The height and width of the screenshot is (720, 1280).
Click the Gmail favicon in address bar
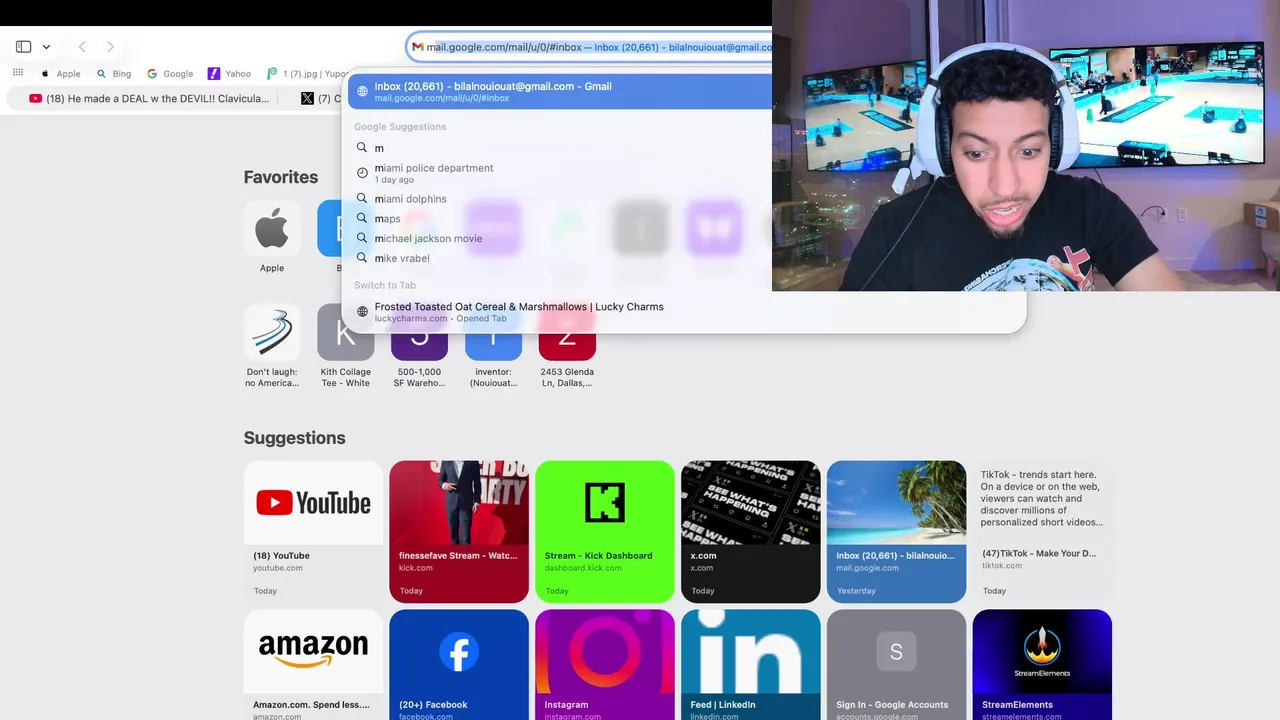tap(417, 47)
